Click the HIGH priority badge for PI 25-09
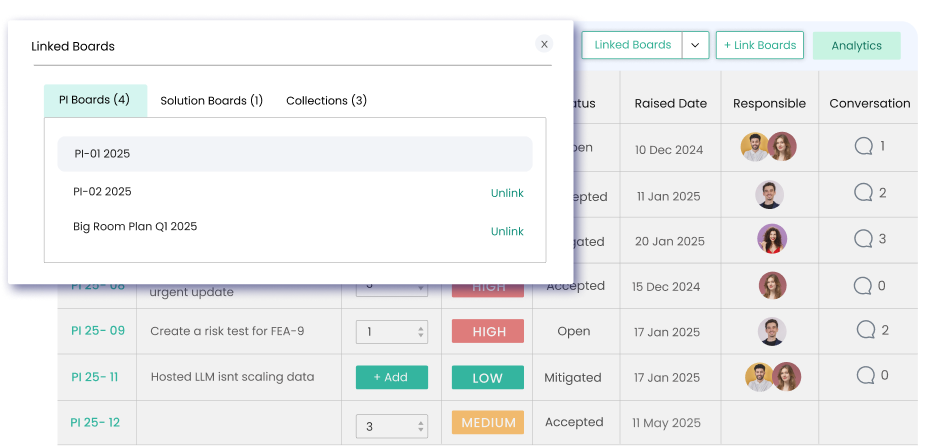 489,331
